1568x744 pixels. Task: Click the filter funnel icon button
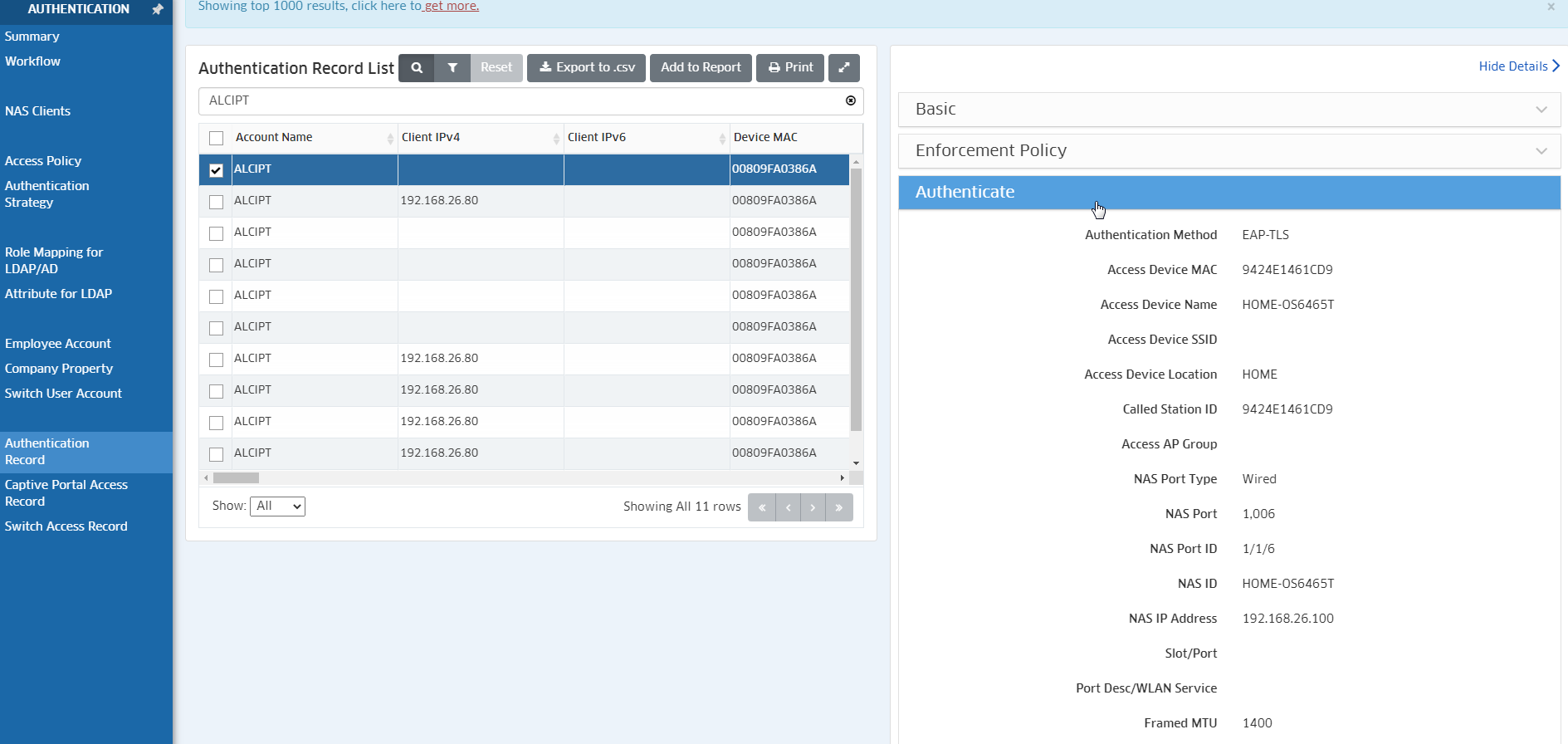click(452, 68)
